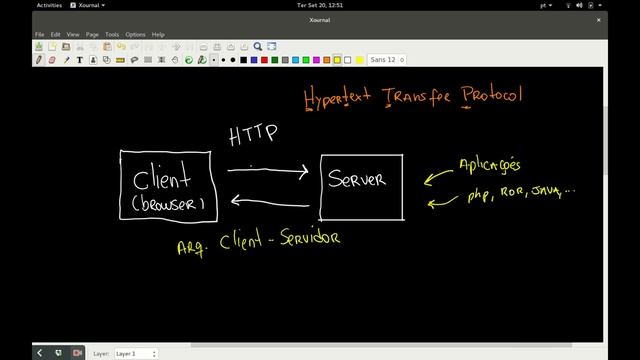Open the pt keyboard layout menu

546,5
